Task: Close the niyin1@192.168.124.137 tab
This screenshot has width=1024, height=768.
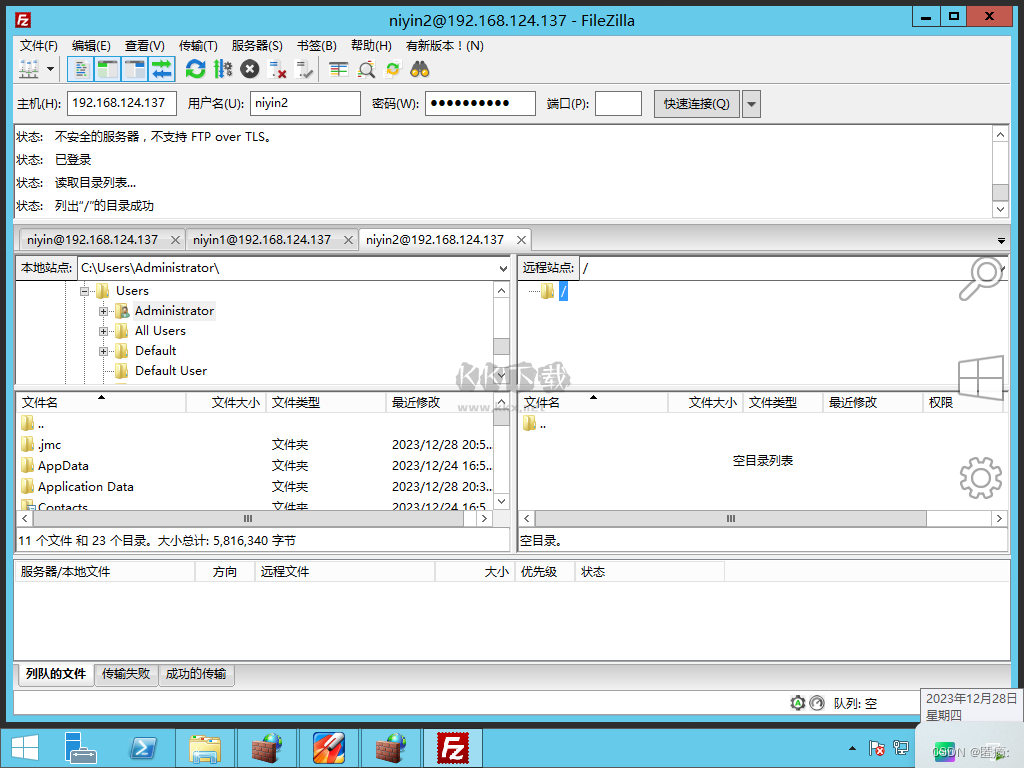Action: click(x=349, y=240)
